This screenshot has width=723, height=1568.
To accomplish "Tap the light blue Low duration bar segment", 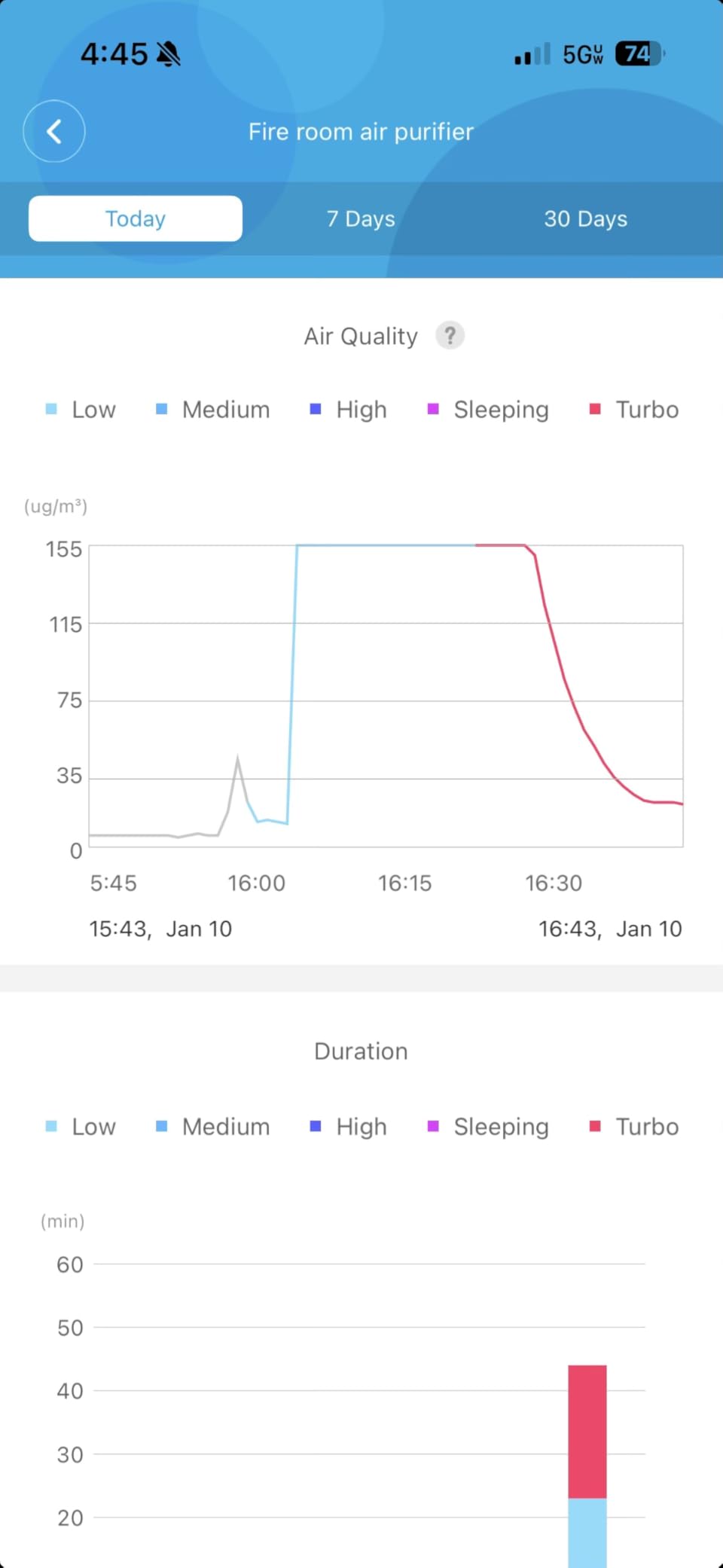I will click(x=587, y=1533).
